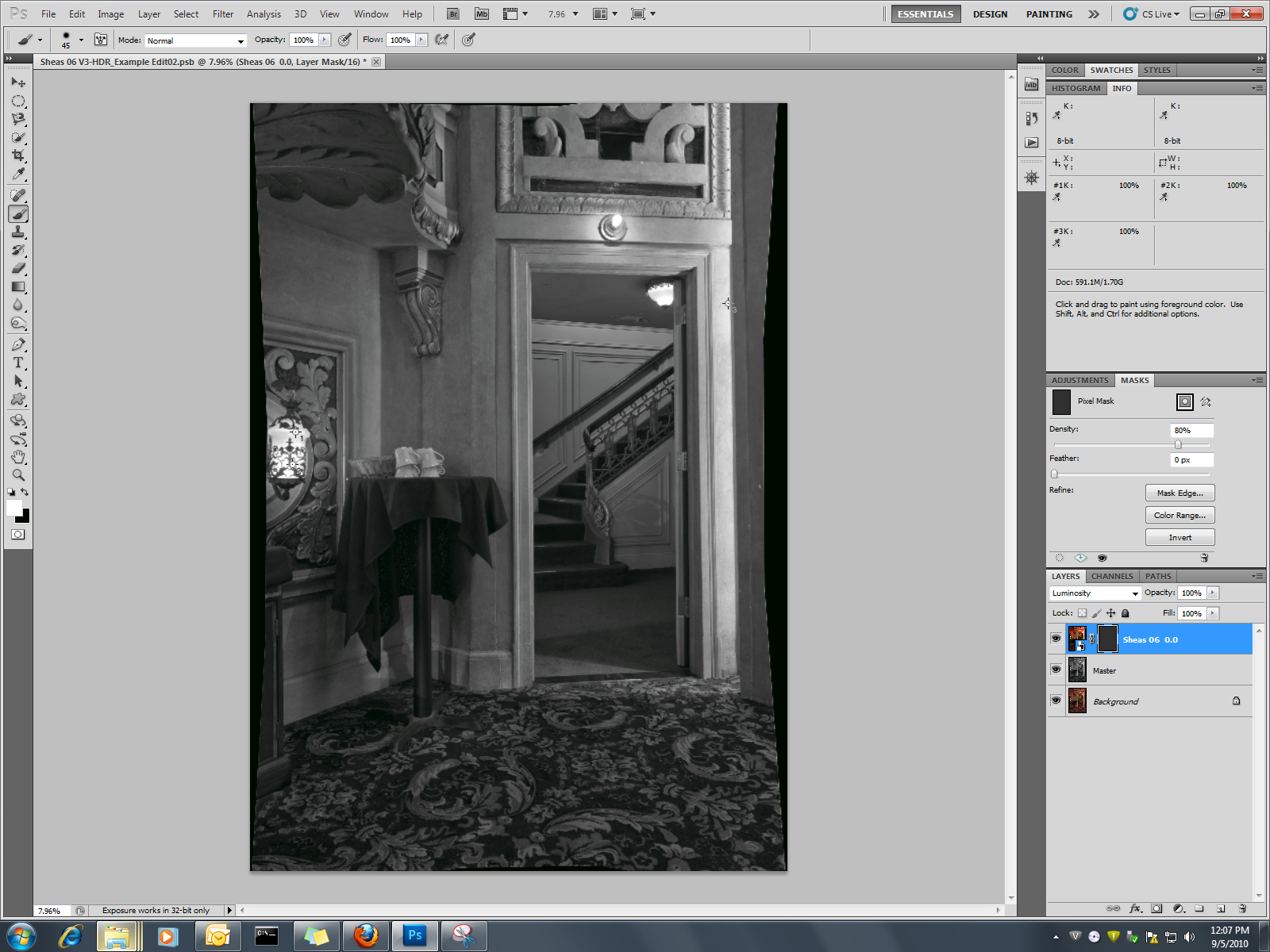Click the Color Range button

[x=1180, y=515]
